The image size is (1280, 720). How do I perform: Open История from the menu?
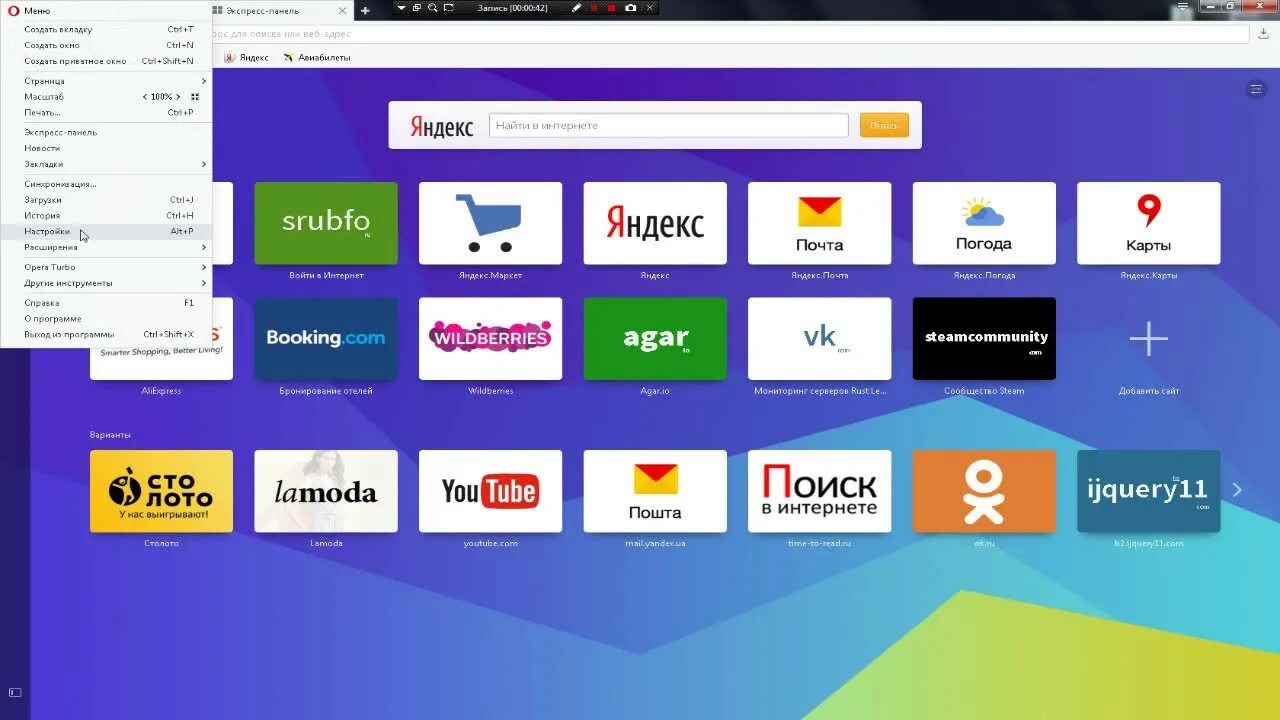click(106, 216)
